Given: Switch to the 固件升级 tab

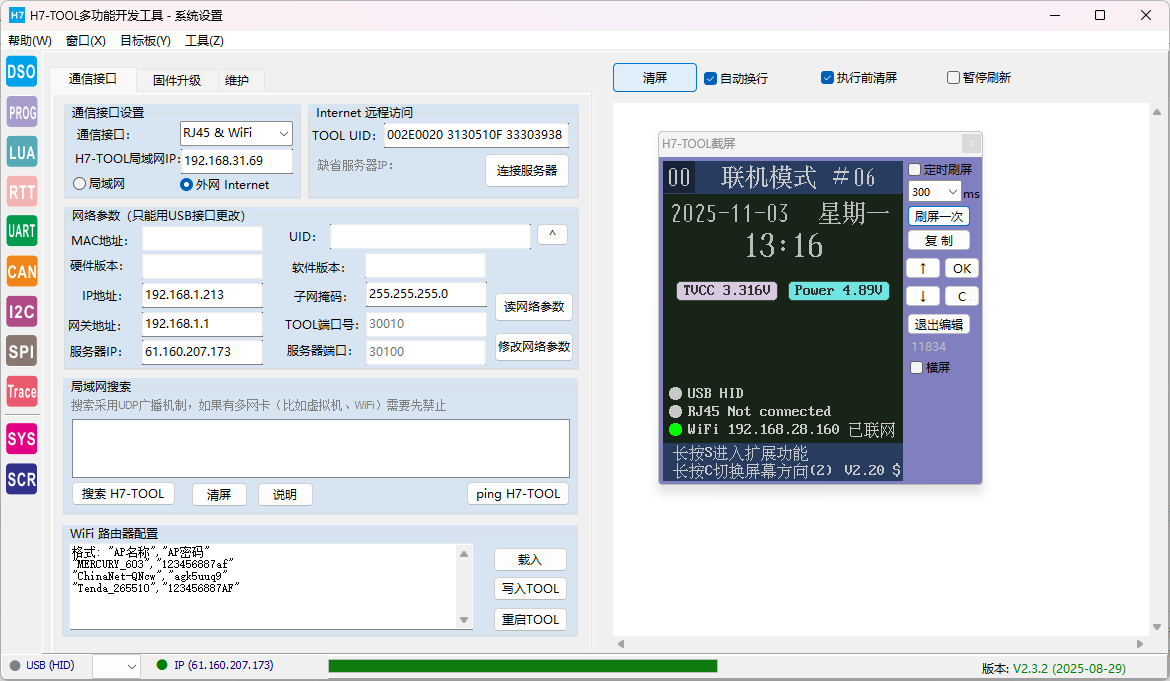Looking at the screenshot, I should pyautogui.click(x=177, y=81).
